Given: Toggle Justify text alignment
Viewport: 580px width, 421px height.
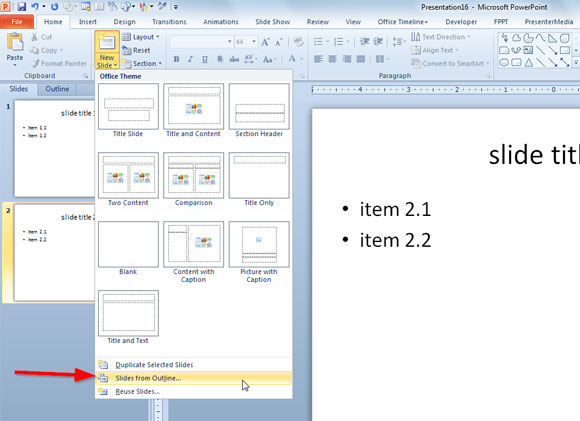Looking at the screenshot, I should (361, 59).
